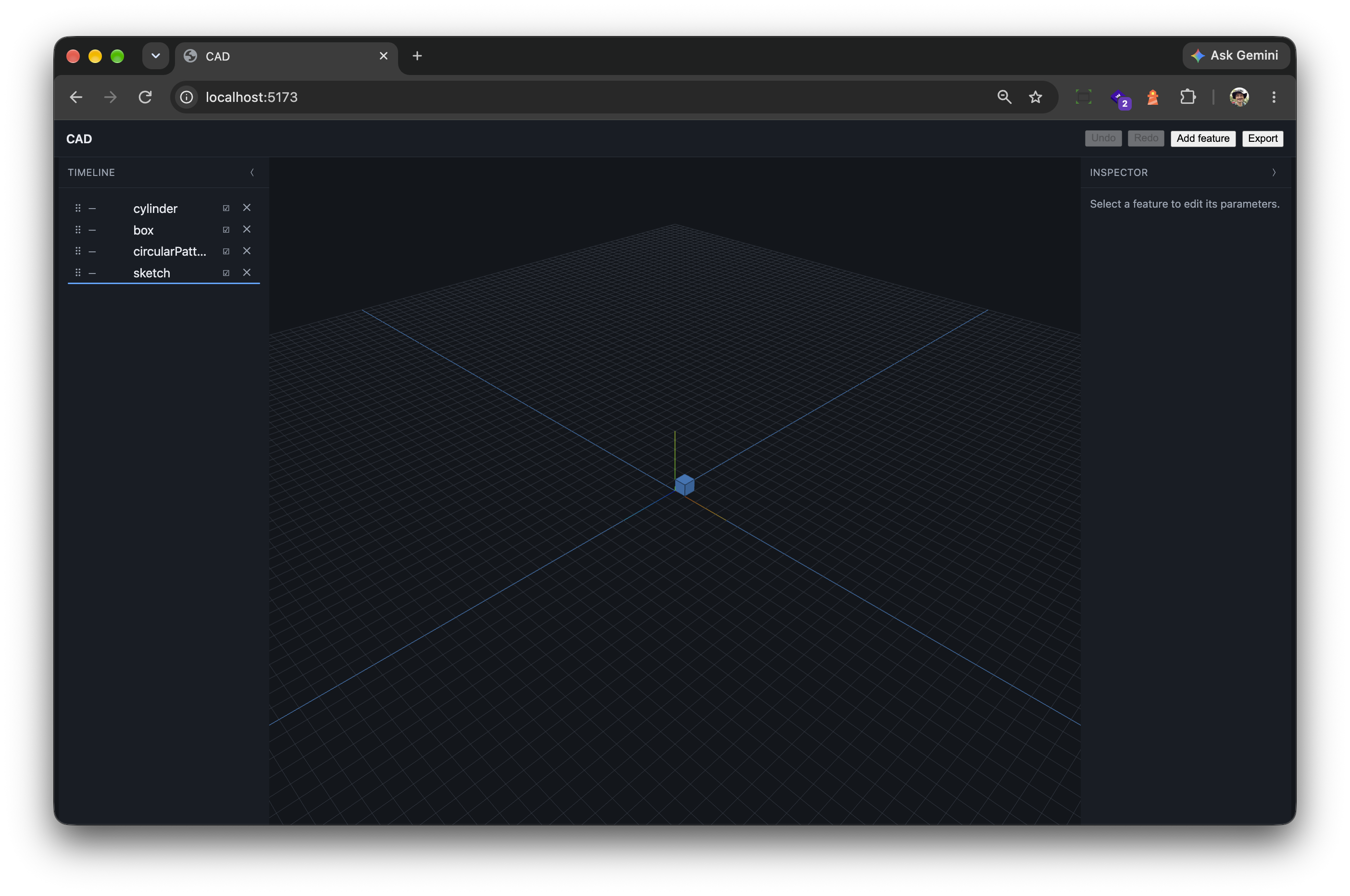Reload the localhost page
The height and width of the screenshot is (896, 1350).
(x=145, y=97)
